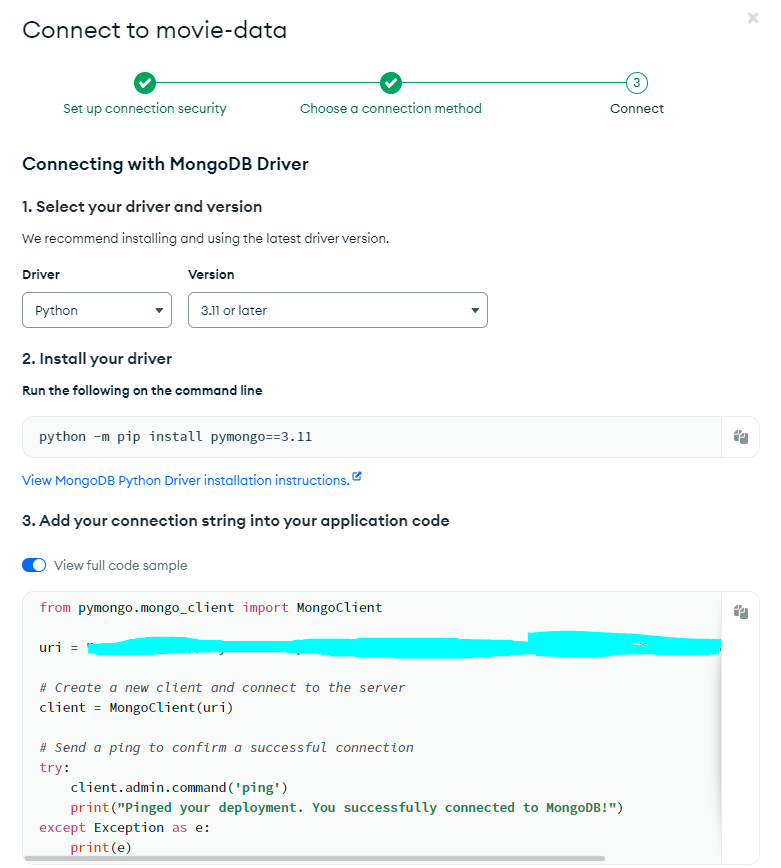Image resolution: width=781 pixels, height=868 pixels.
Task: Copy the pip install command
Action: point(741,437)
